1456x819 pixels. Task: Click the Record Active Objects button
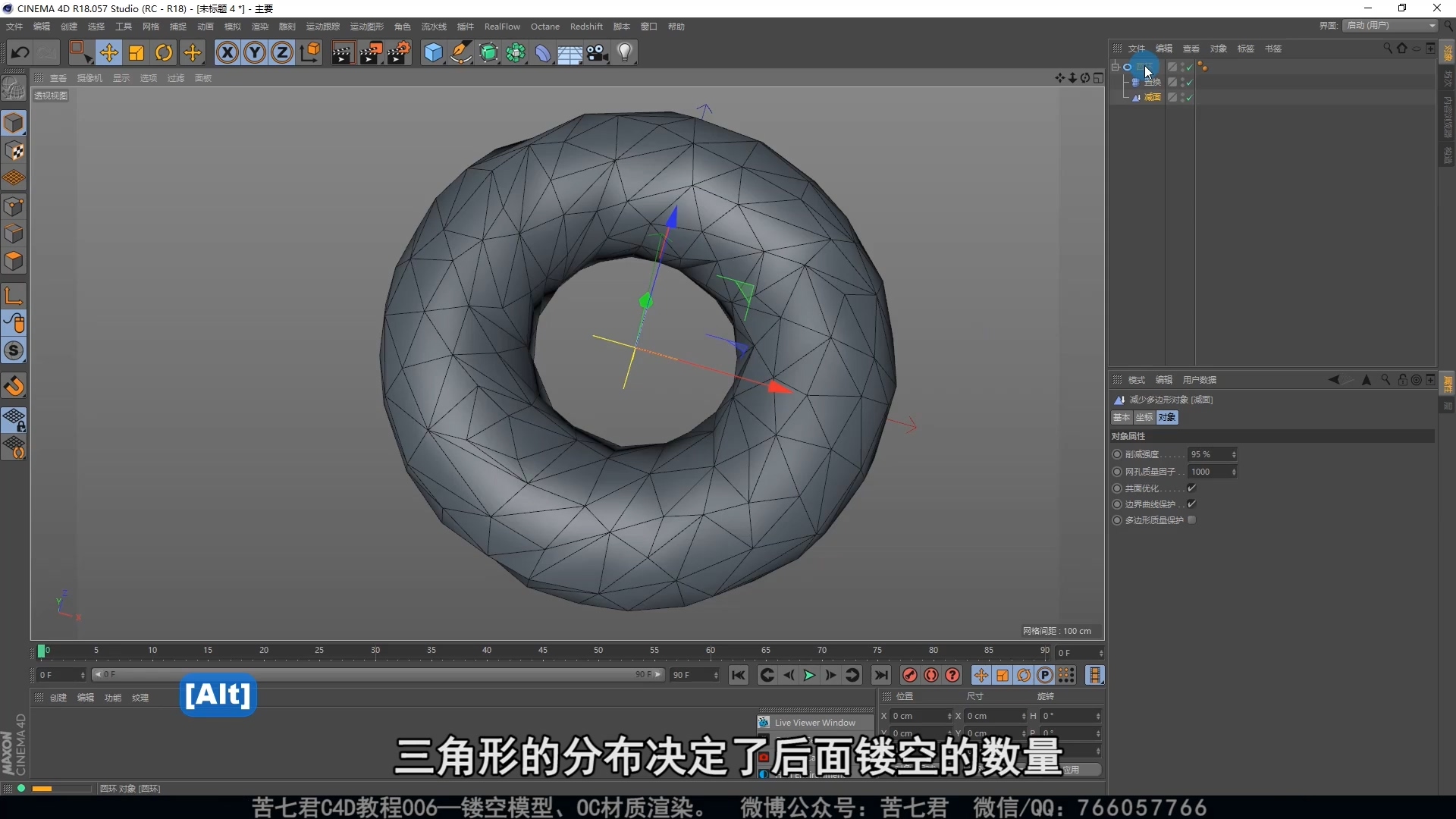click(910, 675)
